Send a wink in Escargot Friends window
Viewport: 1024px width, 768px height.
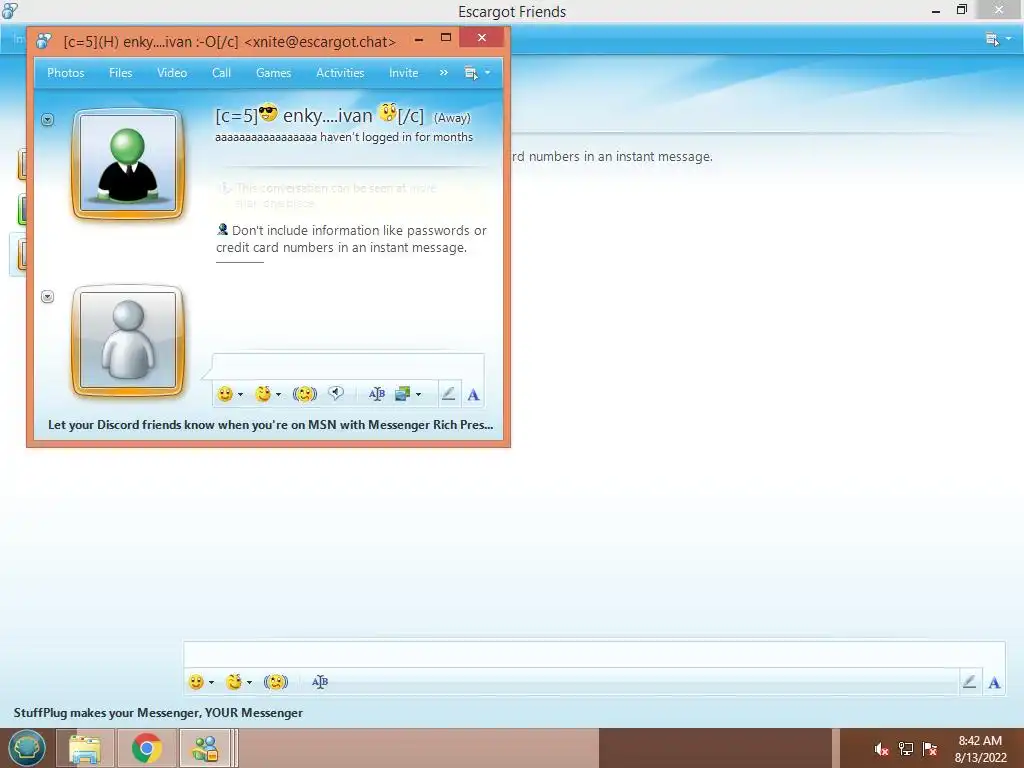coord(234,682)
